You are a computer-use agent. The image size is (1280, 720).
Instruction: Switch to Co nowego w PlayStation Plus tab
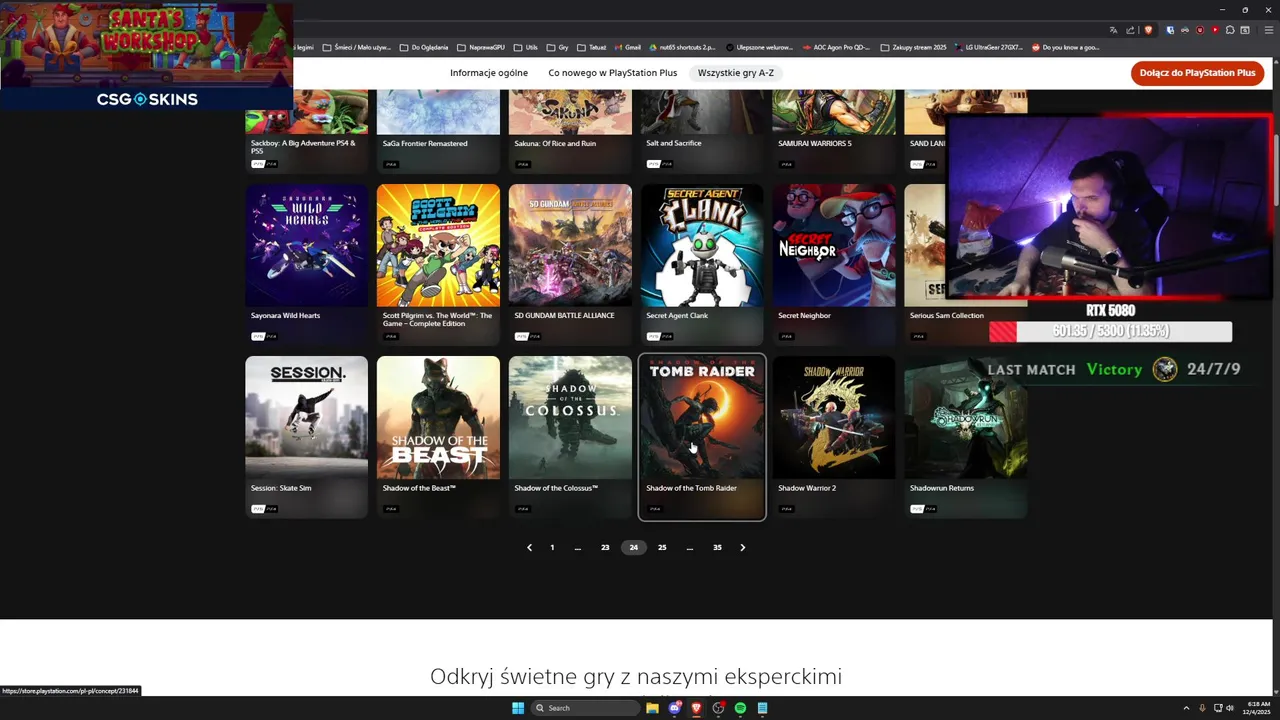[613, 73]
